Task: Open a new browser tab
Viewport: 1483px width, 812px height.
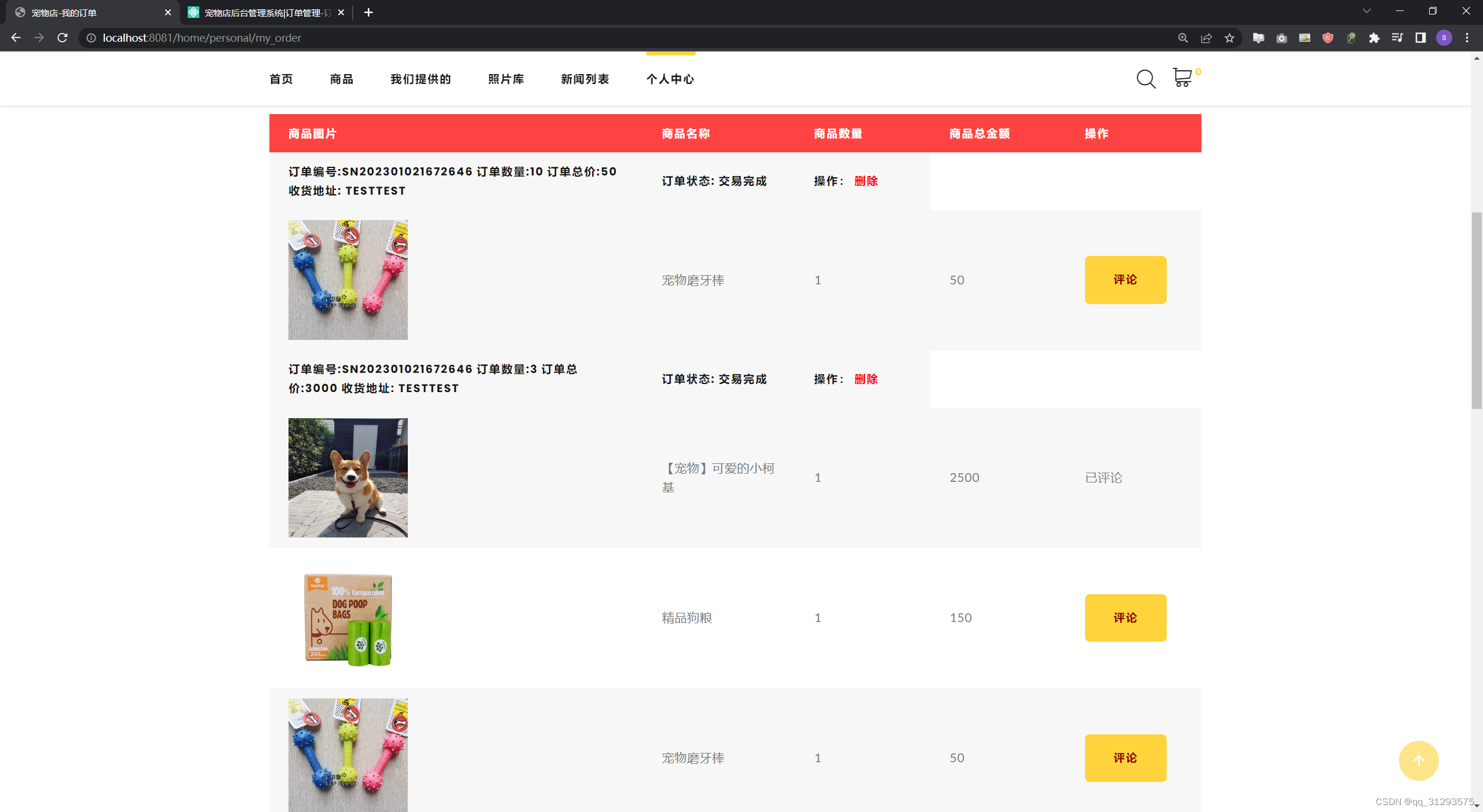Action: (368, 12)
